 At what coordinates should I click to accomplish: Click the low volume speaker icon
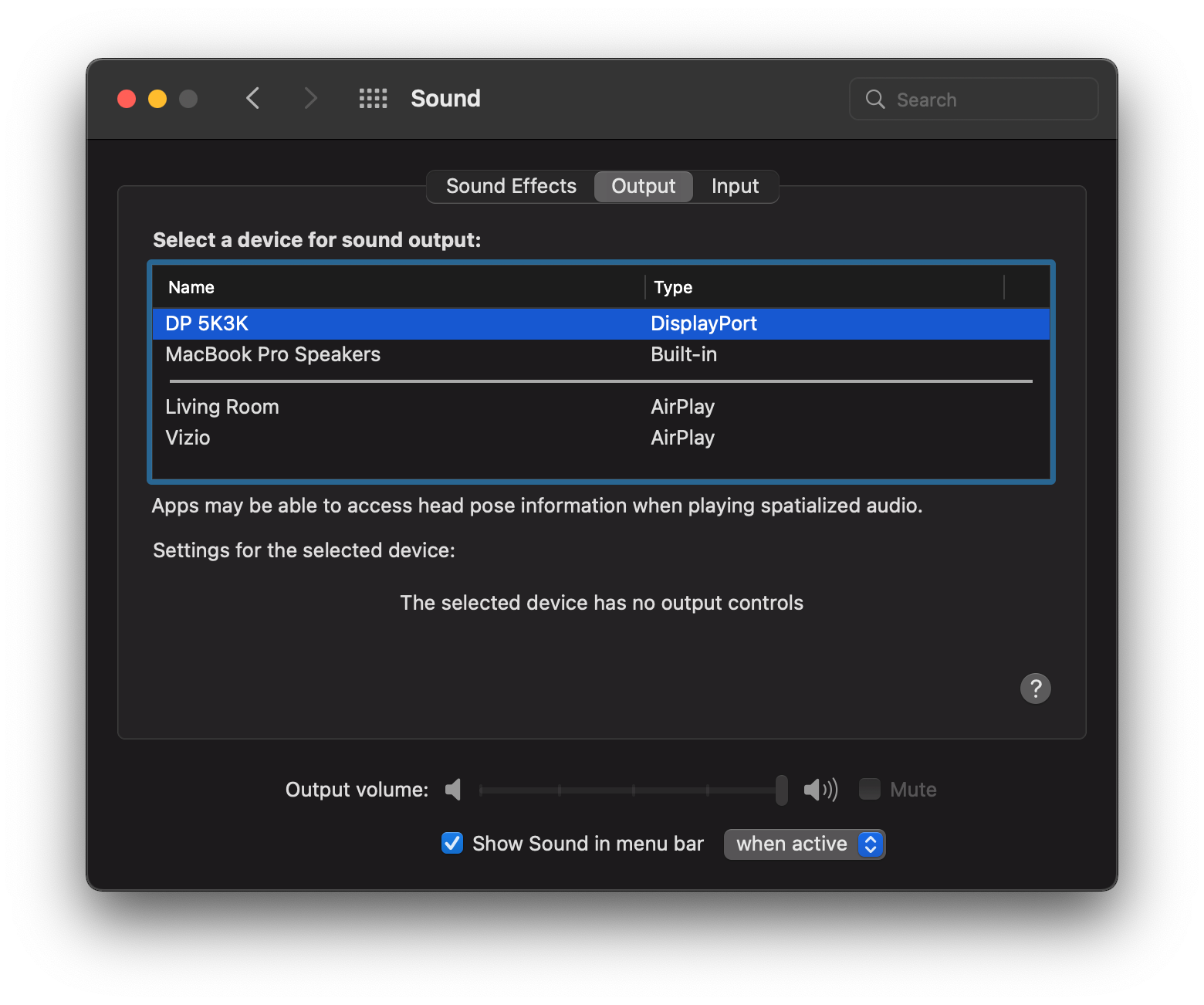pos(453,789)
